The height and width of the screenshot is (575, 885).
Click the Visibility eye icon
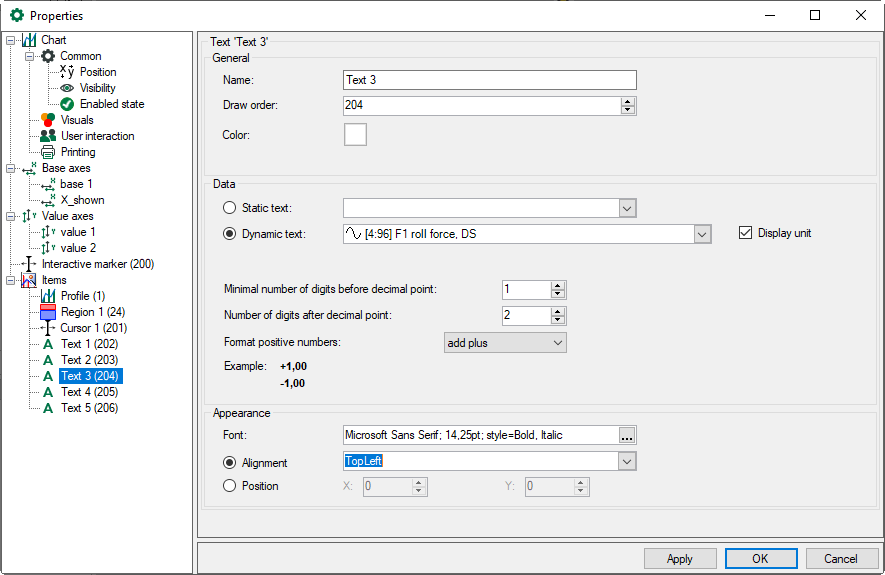click(67, 88)
